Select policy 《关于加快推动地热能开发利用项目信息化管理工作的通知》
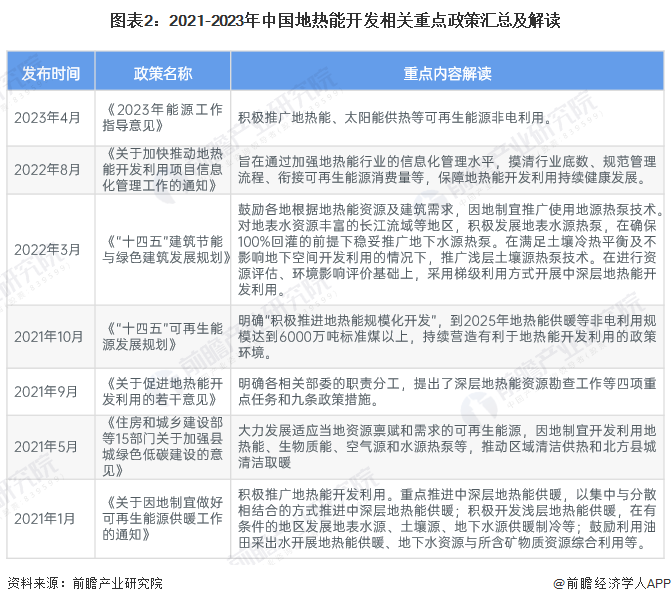This screenshot has height=604, width=671. tap(163, 170)
